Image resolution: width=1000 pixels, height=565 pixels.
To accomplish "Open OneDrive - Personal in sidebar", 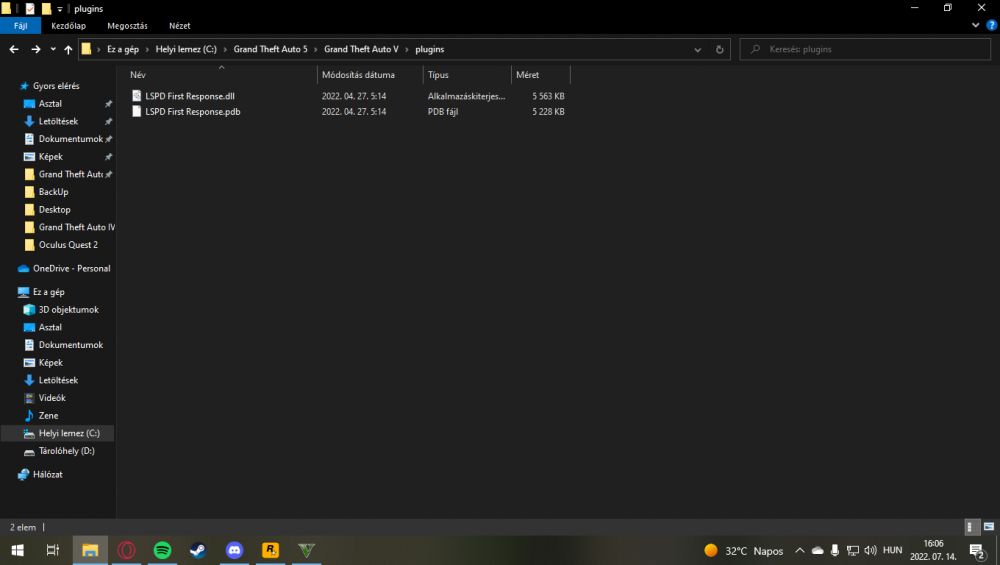I will [x=71, y=268].
